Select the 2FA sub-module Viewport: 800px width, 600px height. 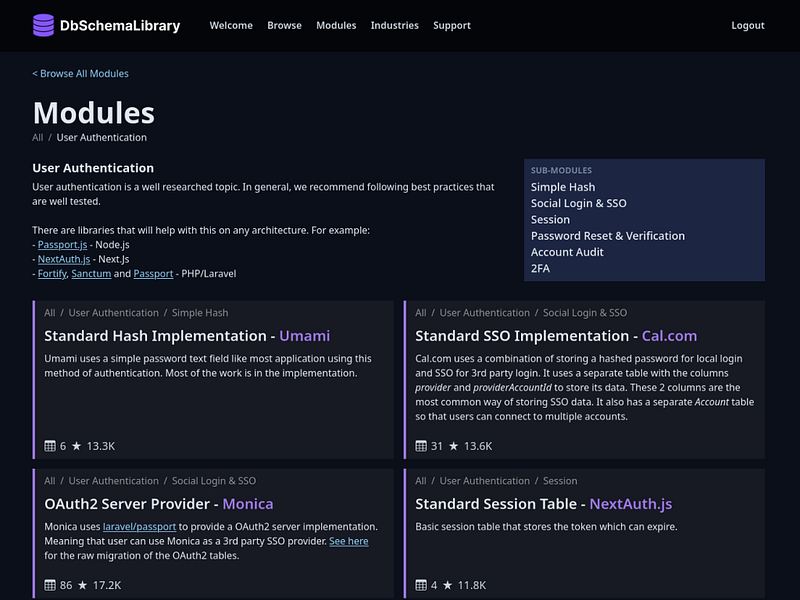540,267
